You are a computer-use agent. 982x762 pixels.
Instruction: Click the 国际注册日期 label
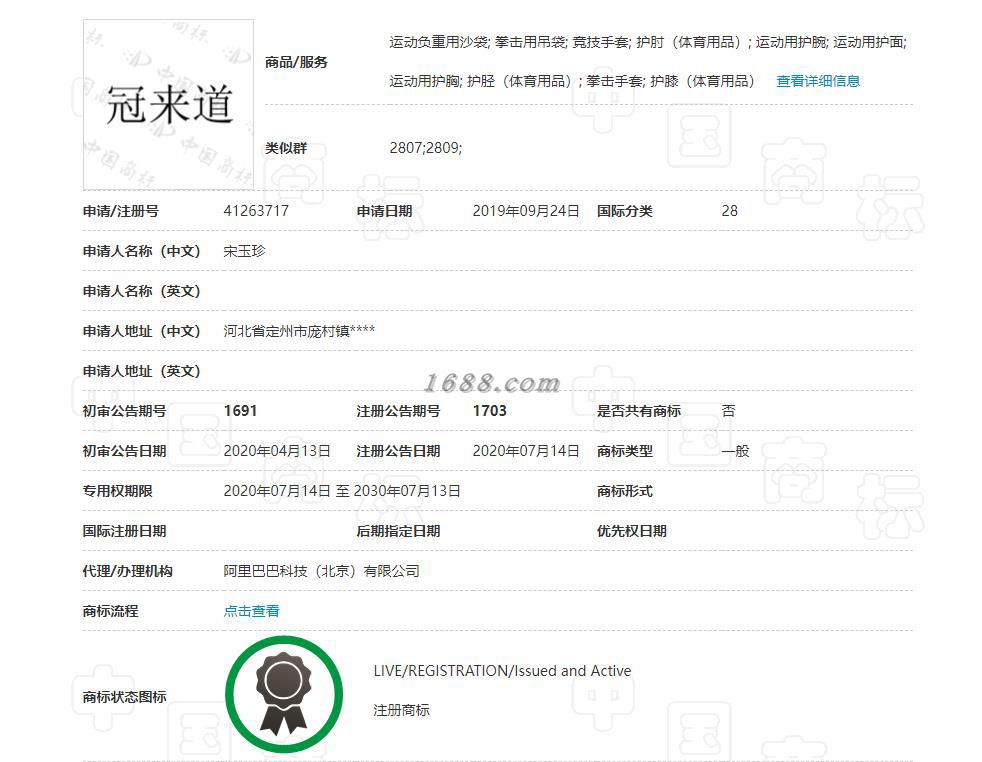(125, 532)
